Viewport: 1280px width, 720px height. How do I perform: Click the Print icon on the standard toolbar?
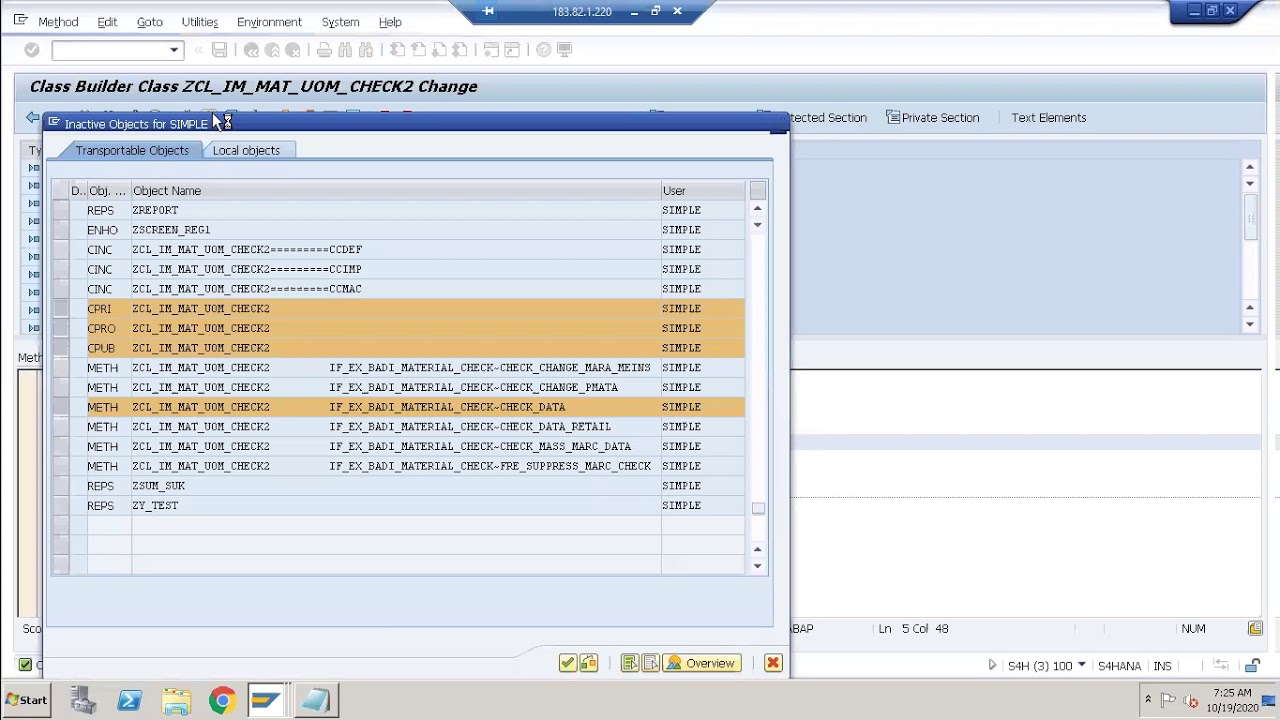point(324,50)
